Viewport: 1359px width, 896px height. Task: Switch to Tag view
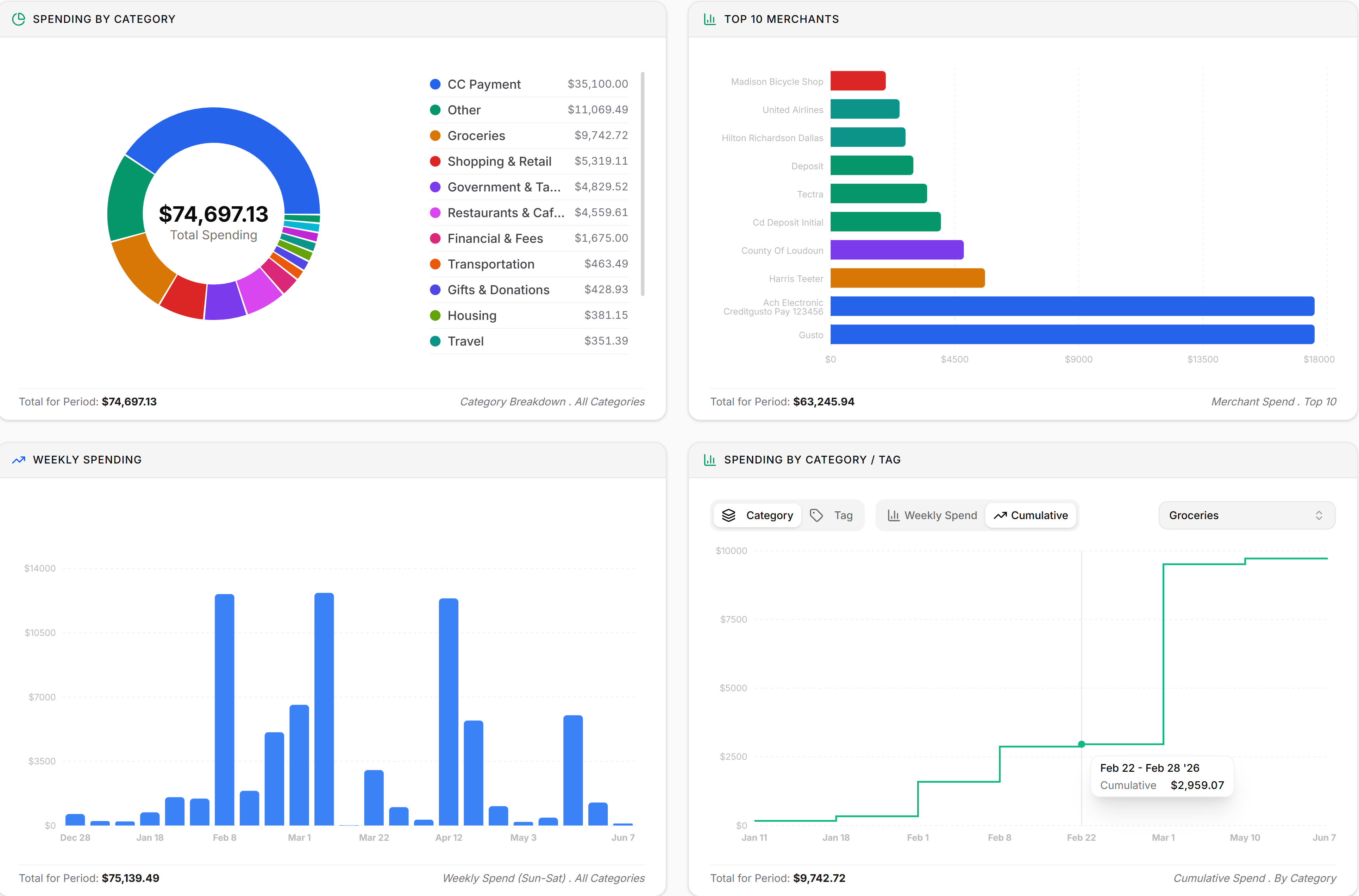tap(832, 516)
